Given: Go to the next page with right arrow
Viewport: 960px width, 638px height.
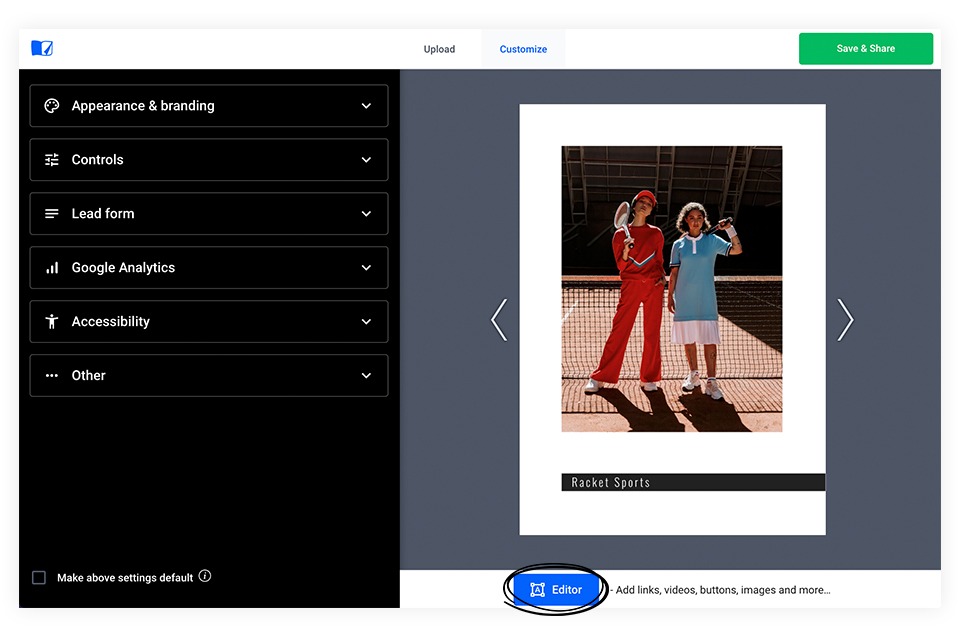Looking at the screenshot, I should pyautogui.click(x=845, y=320).
